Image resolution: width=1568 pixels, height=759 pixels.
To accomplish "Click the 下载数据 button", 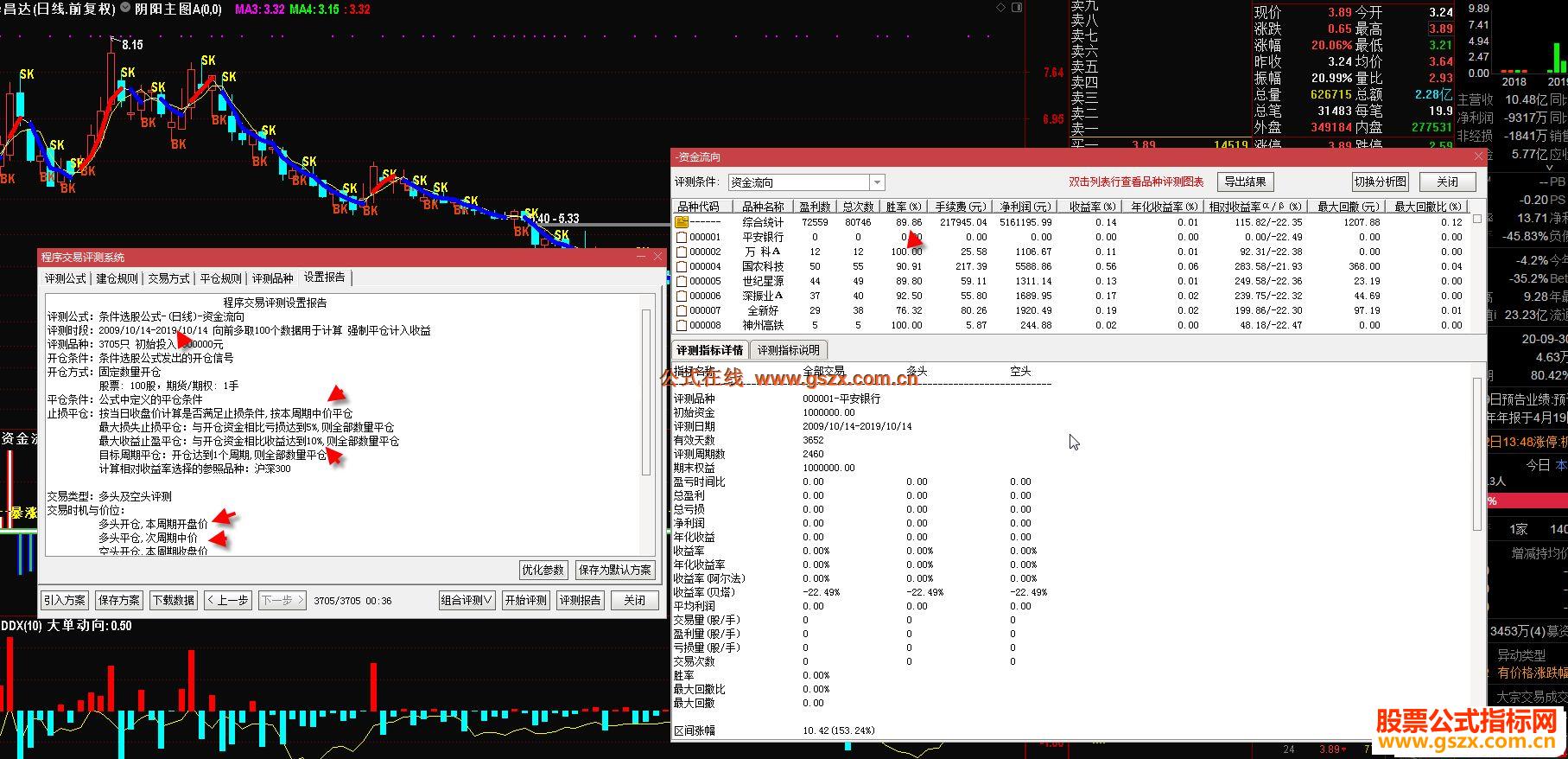I will (174, 600).
